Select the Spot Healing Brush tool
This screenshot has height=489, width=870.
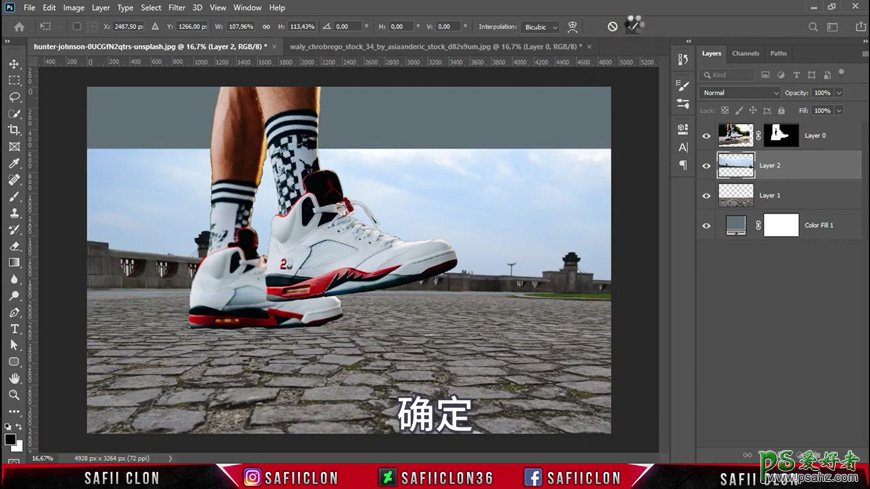[x=14, y=180]
